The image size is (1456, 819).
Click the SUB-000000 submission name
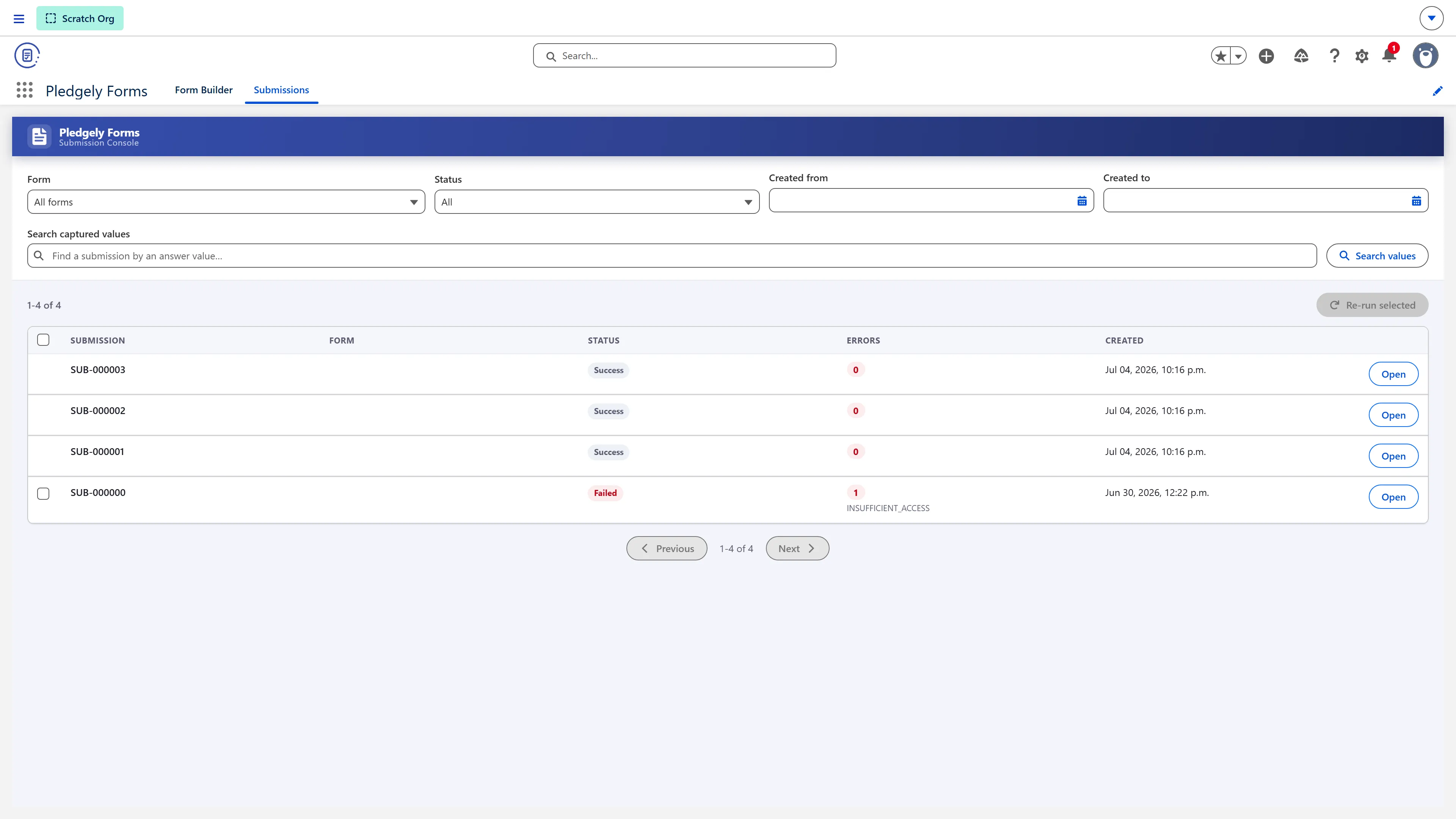click(x=98, y=493)
